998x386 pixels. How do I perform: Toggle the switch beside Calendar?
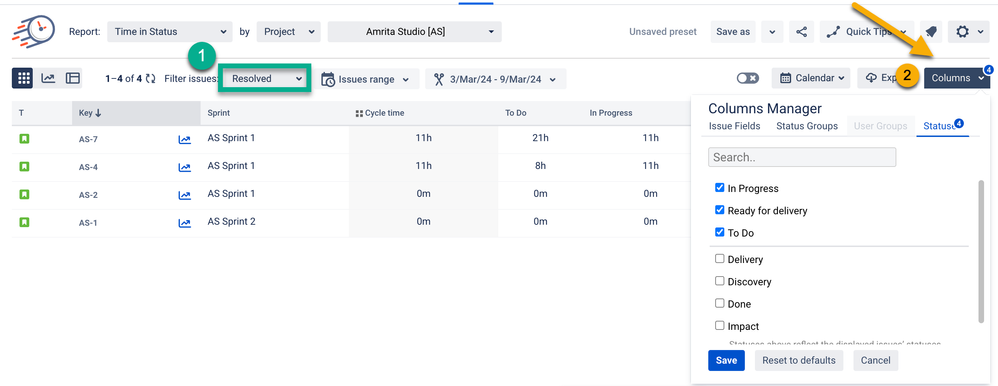pos(748,78)
